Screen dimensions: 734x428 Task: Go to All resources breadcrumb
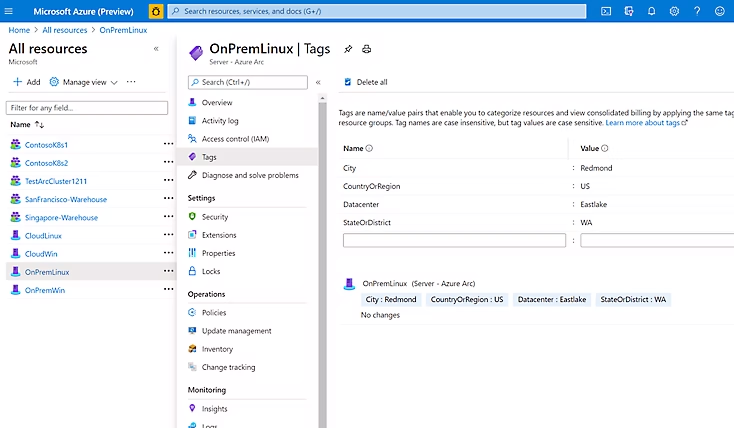click(65, 30)
